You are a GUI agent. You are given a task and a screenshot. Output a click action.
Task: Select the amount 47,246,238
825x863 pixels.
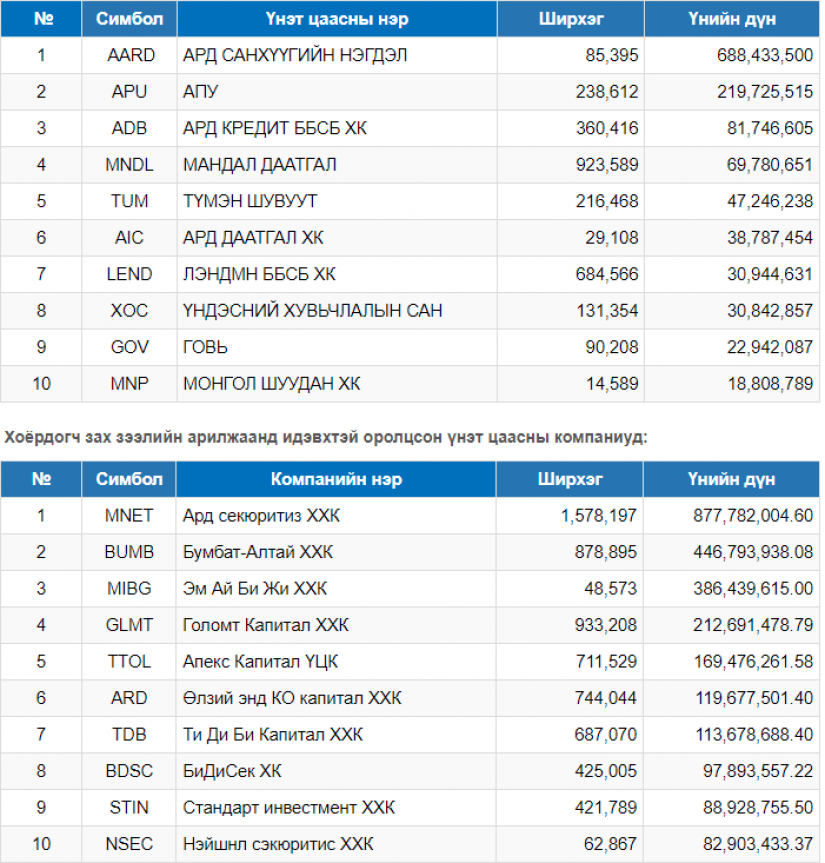(x=769, y=201)
